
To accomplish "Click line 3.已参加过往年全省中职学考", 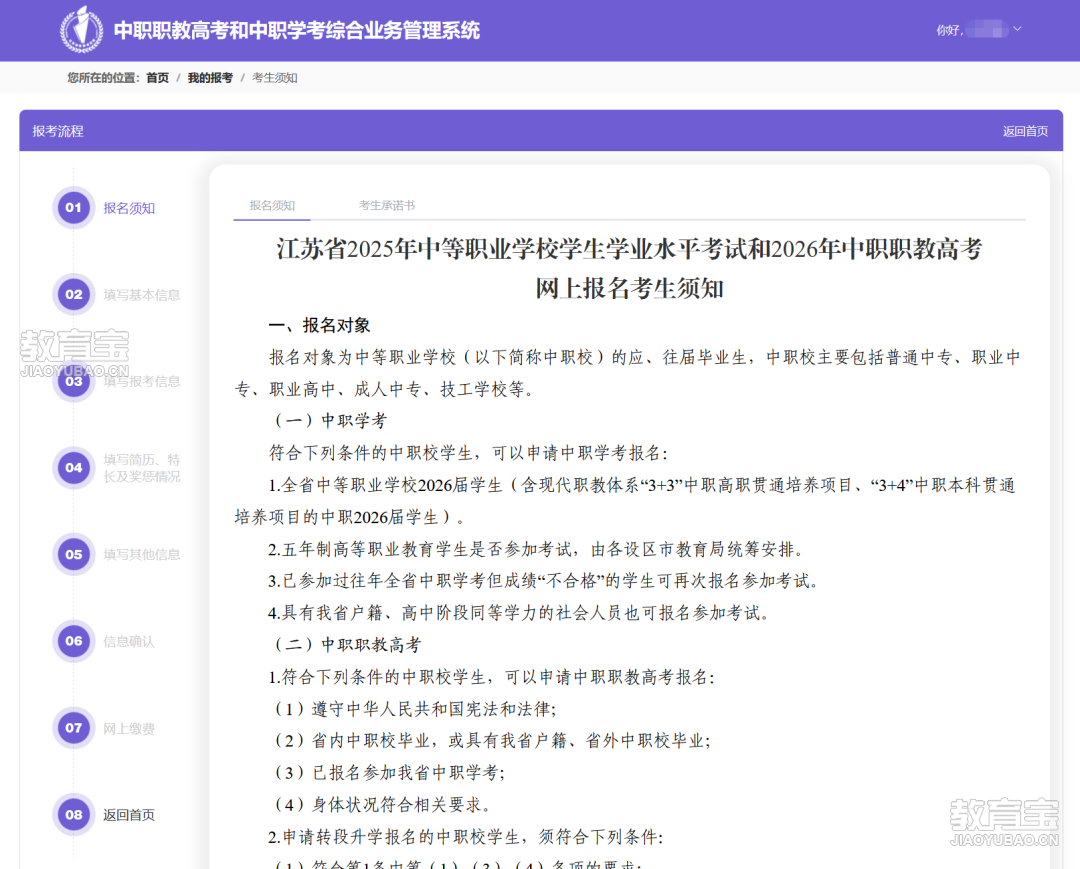I will click(543, 580).
